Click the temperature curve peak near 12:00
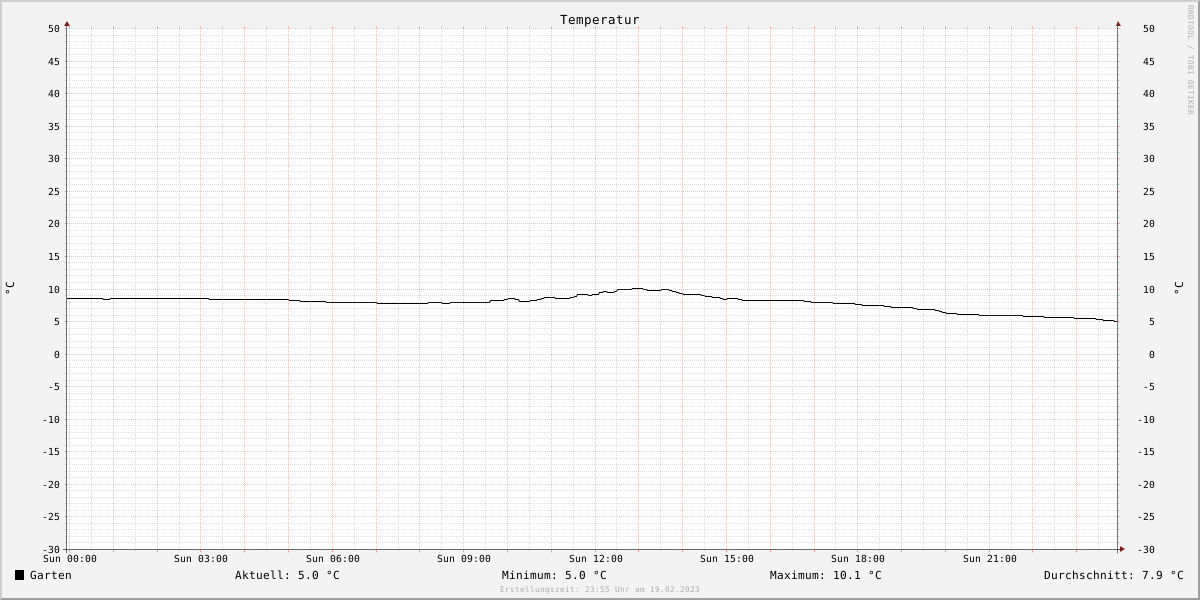This screenshot has width=1200, height=600. [636, 288]
